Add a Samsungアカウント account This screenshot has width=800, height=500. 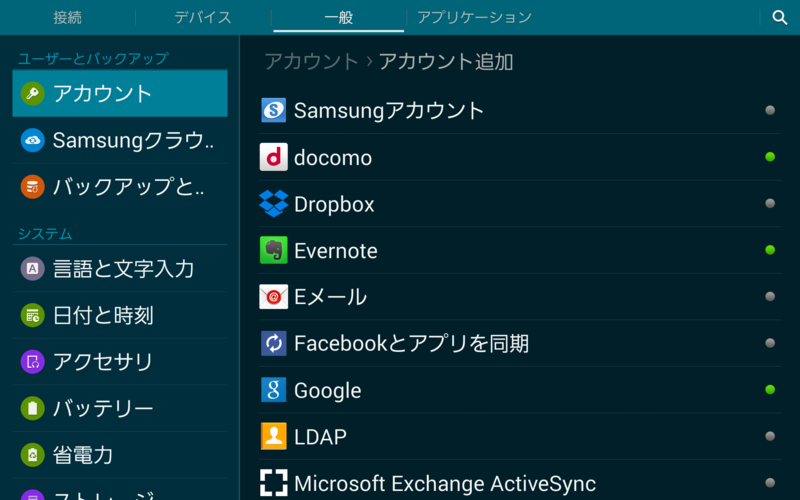click(x=519, y=110)
